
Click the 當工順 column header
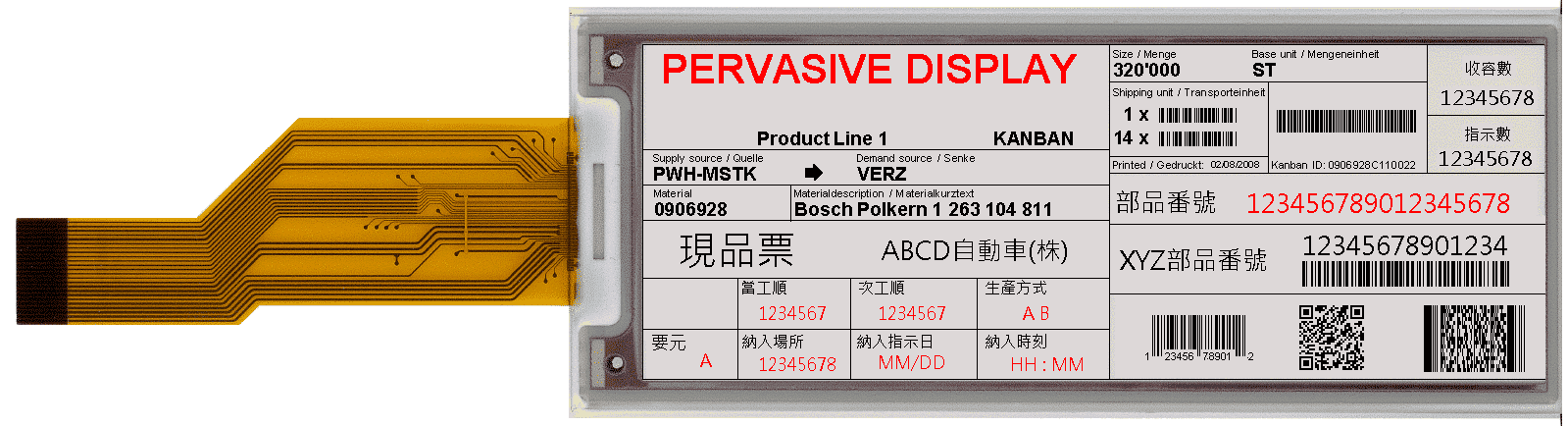763,288
